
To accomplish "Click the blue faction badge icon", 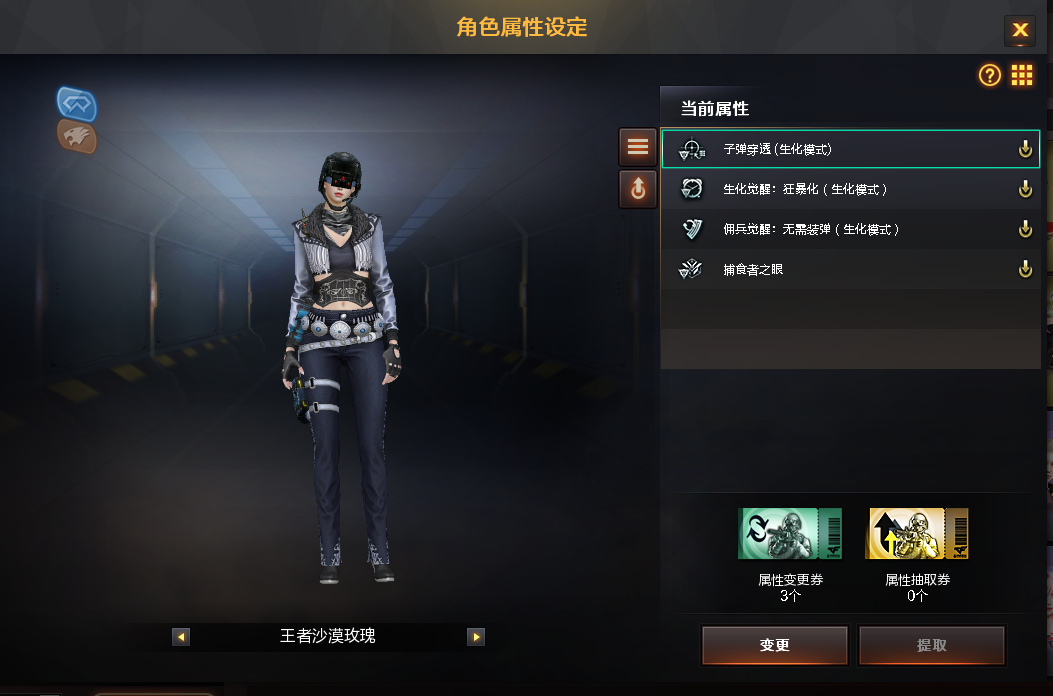I will (77, 104).
